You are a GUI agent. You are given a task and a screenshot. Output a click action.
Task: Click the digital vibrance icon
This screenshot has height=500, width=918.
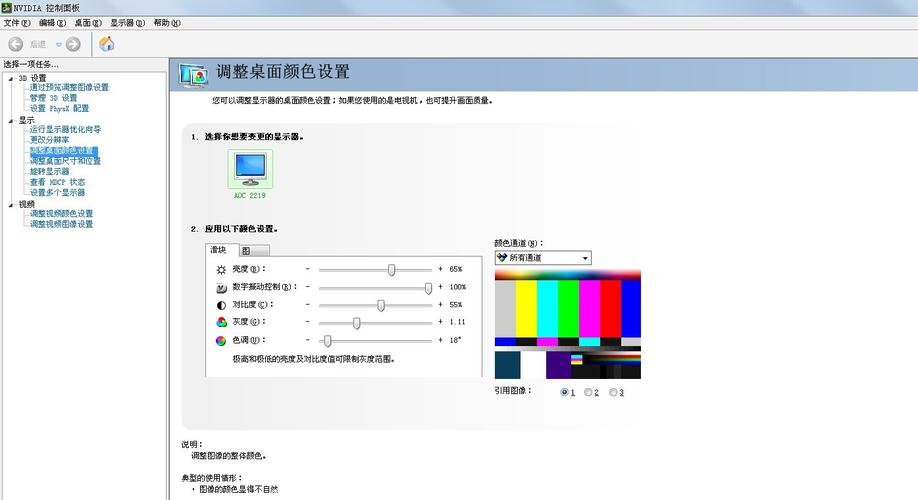pyautogui.click(x=221, y=288)
